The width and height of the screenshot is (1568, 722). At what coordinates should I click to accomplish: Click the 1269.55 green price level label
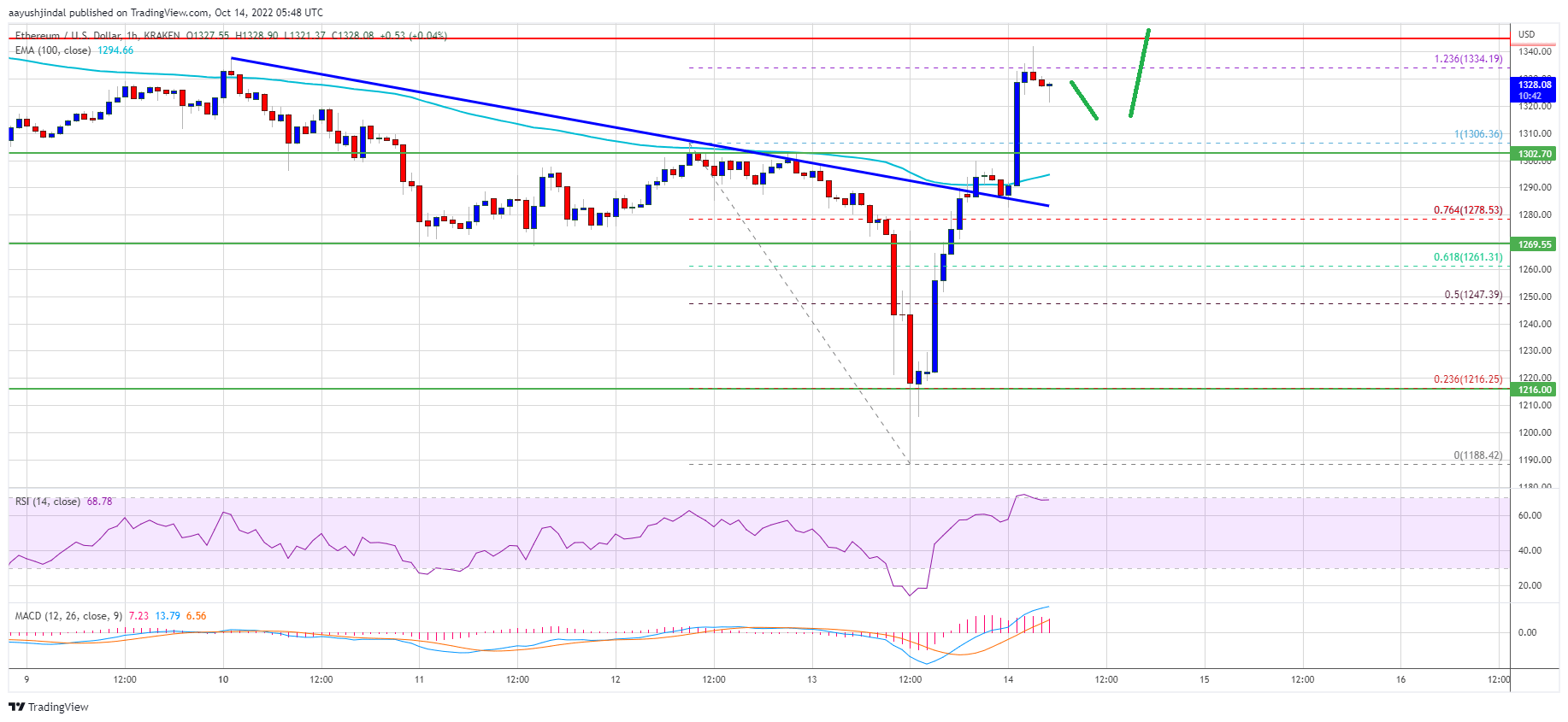(x=1535, y=244)
